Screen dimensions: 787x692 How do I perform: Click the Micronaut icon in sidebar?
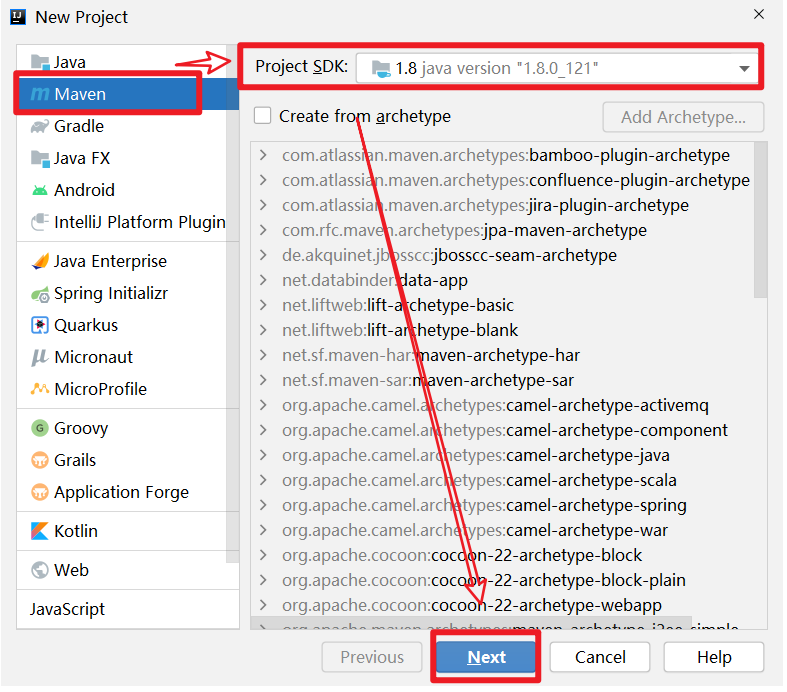40,357
